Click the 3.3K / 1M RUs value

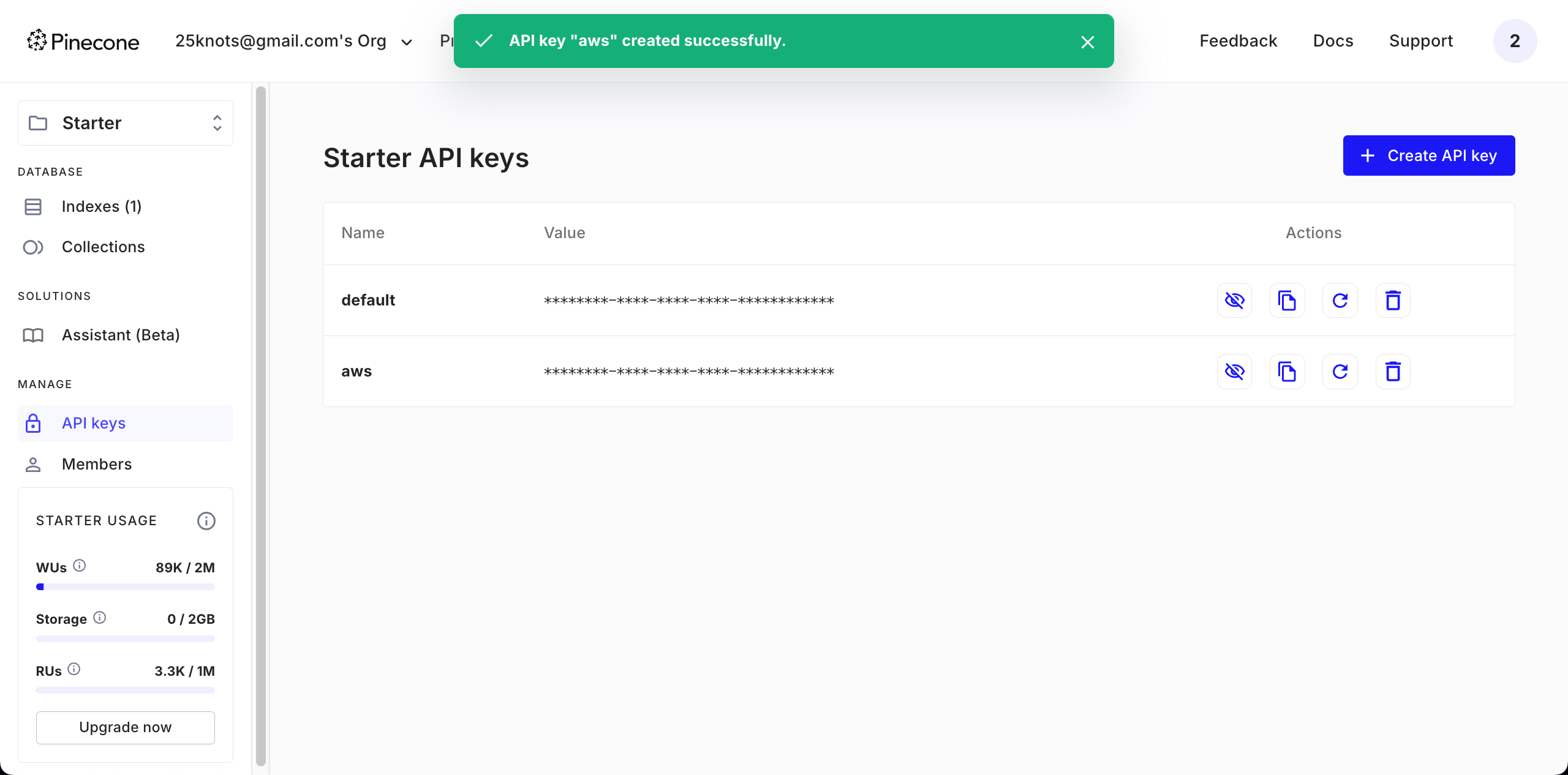point(185,672)
